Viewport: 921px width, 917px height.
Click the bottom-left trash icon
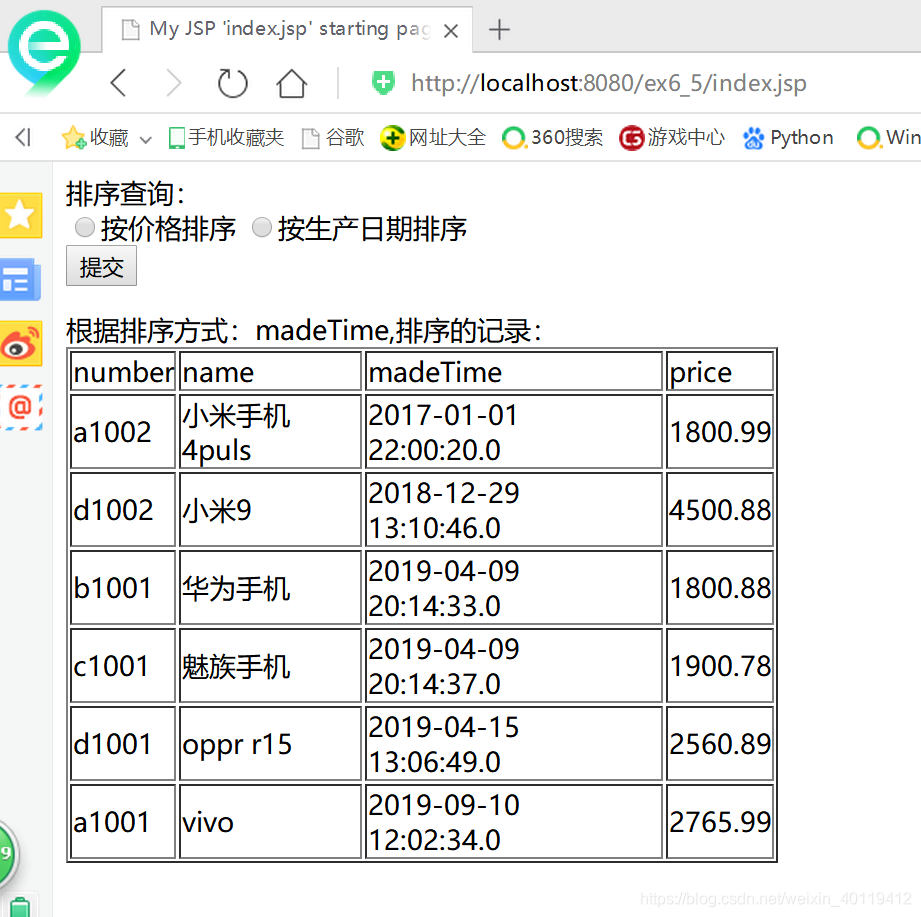[x=20, y=906]
